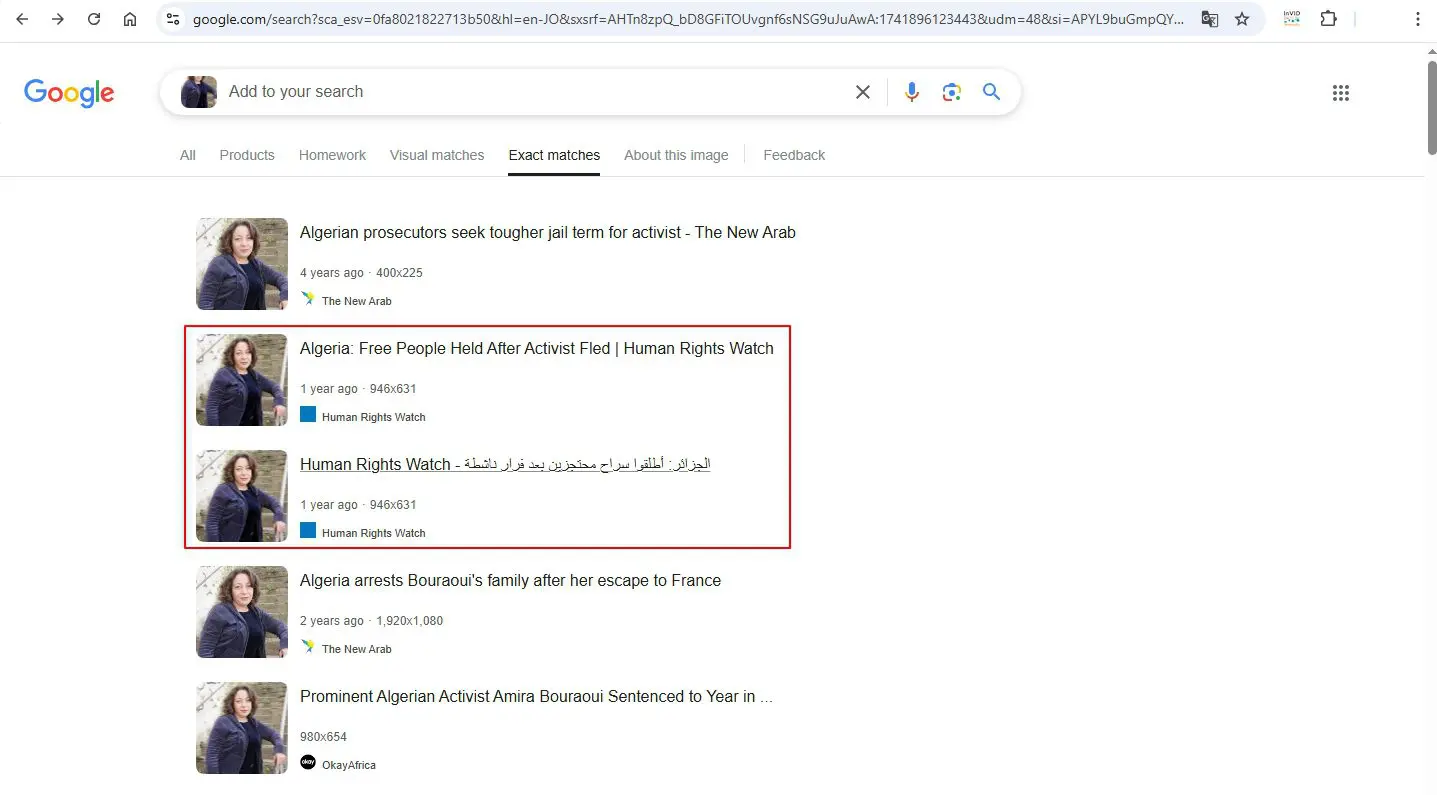Click the Add to your search field
The height and width of the screenshot is (795, 1437).
tap(530, 92)
